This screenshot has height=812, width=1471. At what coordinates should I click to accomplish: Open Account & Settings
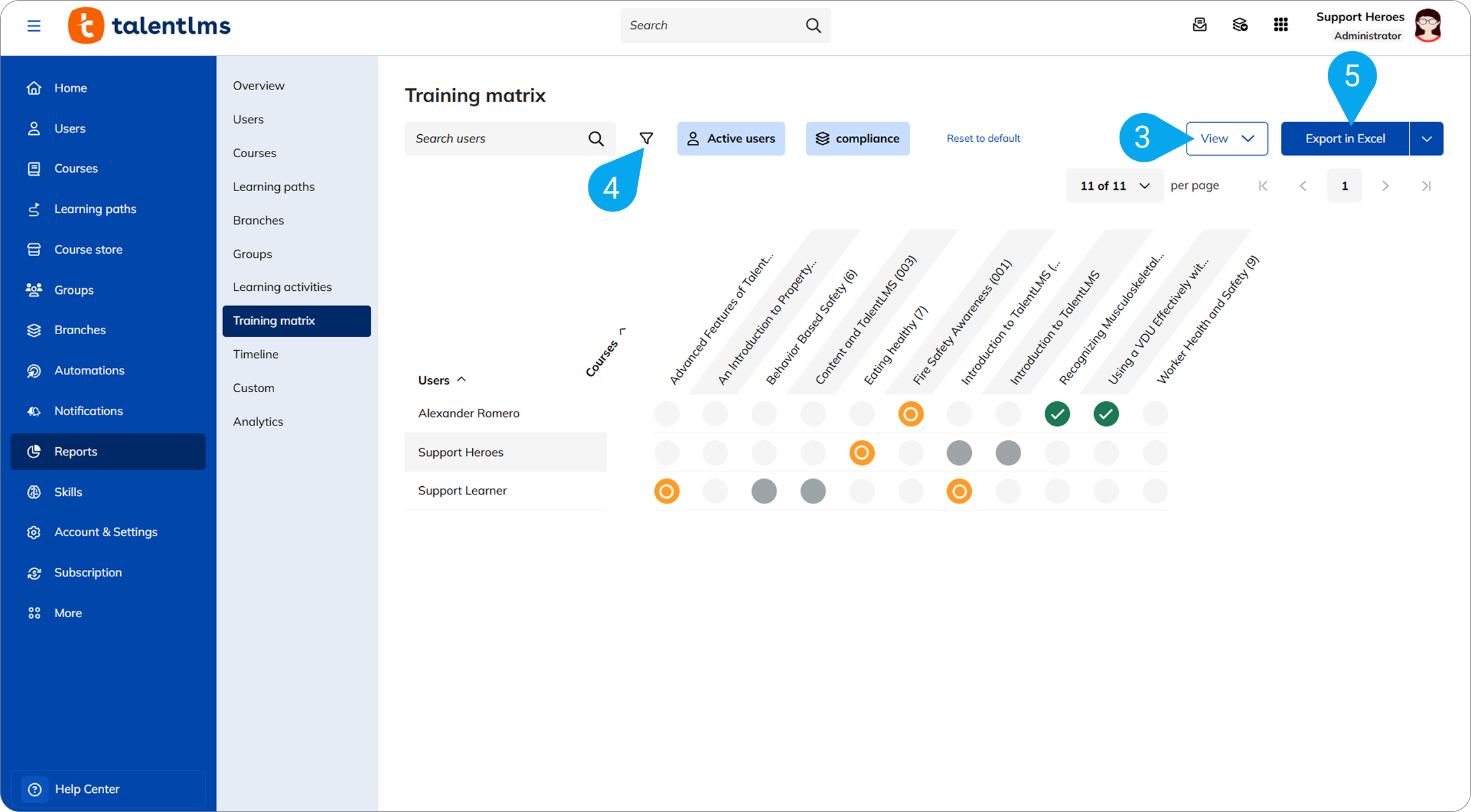108,532
